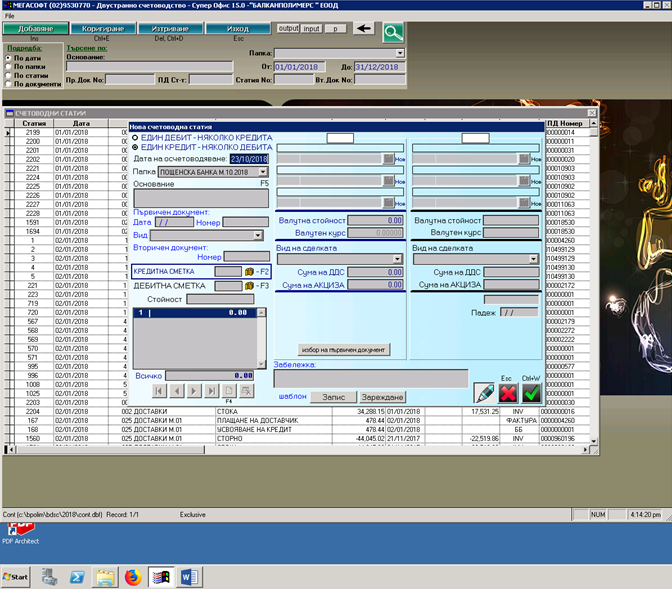The image size is (672, 591).
Task: Select ЕДИН КРЕДИТ - НЯКОЛКО ДЕБИТА option
Action: click(x=136, y=146)
